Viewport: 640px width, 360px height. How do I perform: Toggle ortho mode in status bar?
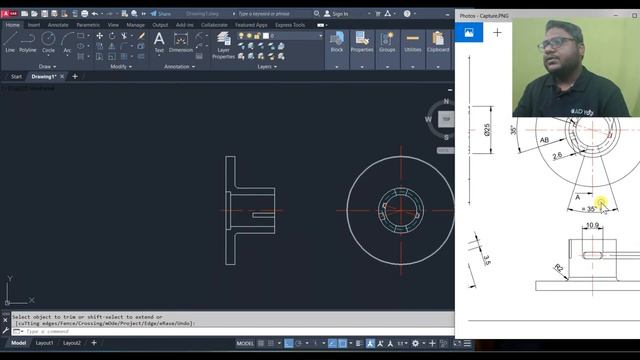[289, 343]
